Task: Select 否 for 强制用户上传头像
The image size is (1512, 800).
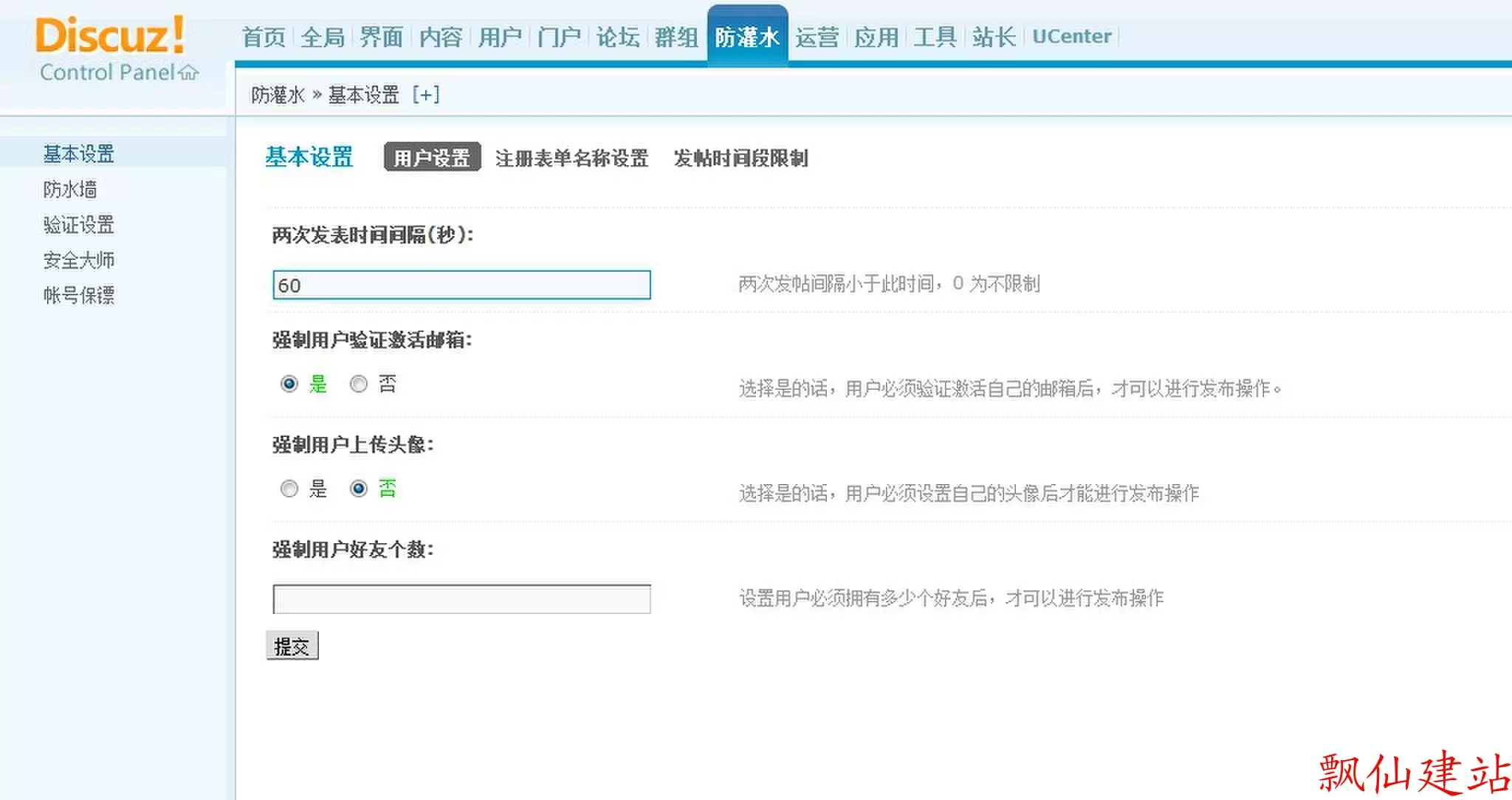Action: tap(359, 489)
